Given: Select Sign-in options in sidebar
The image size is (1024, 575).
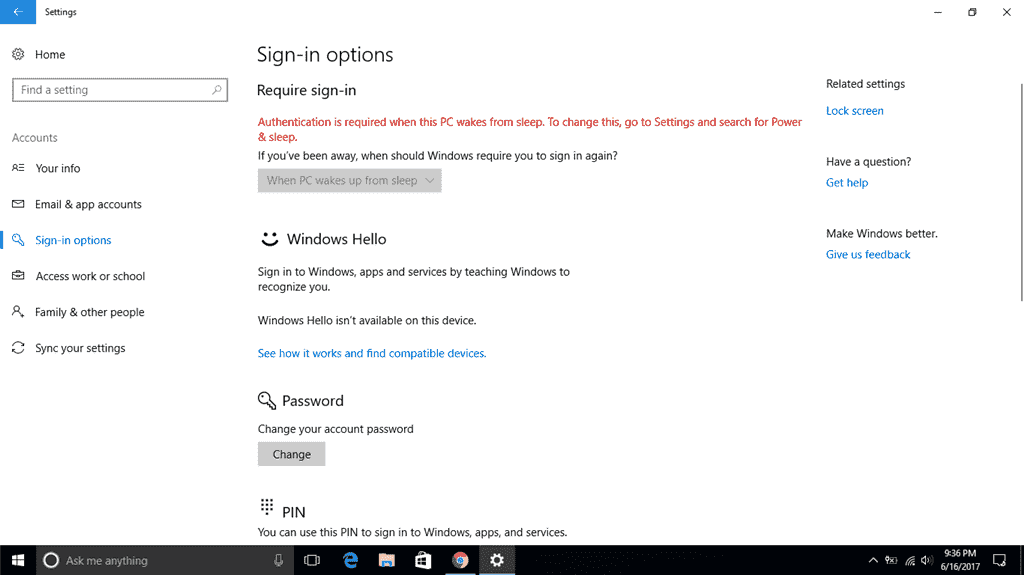Looking at the screenshot, I should (73, 240).
